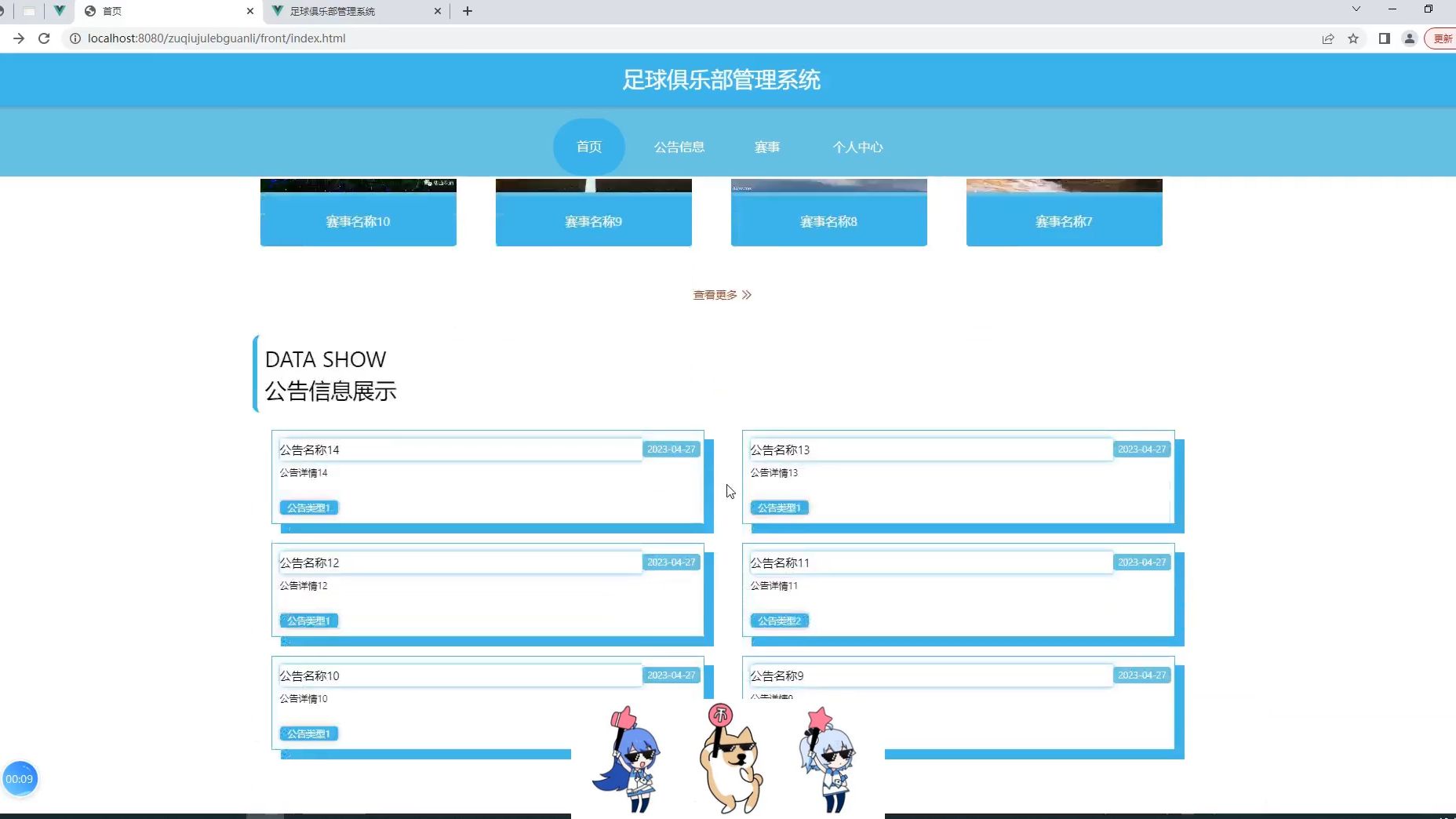Click the 00:09 timer circle
The height and width of the screenshot is (819, 1456).
[20, 778]
